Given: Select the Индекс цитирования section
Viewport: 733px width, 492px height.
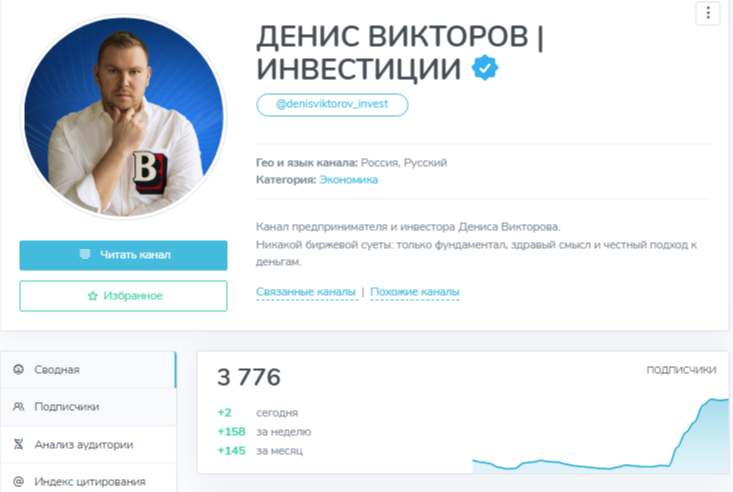Looking at the screenshot, I should click(88, 478).
